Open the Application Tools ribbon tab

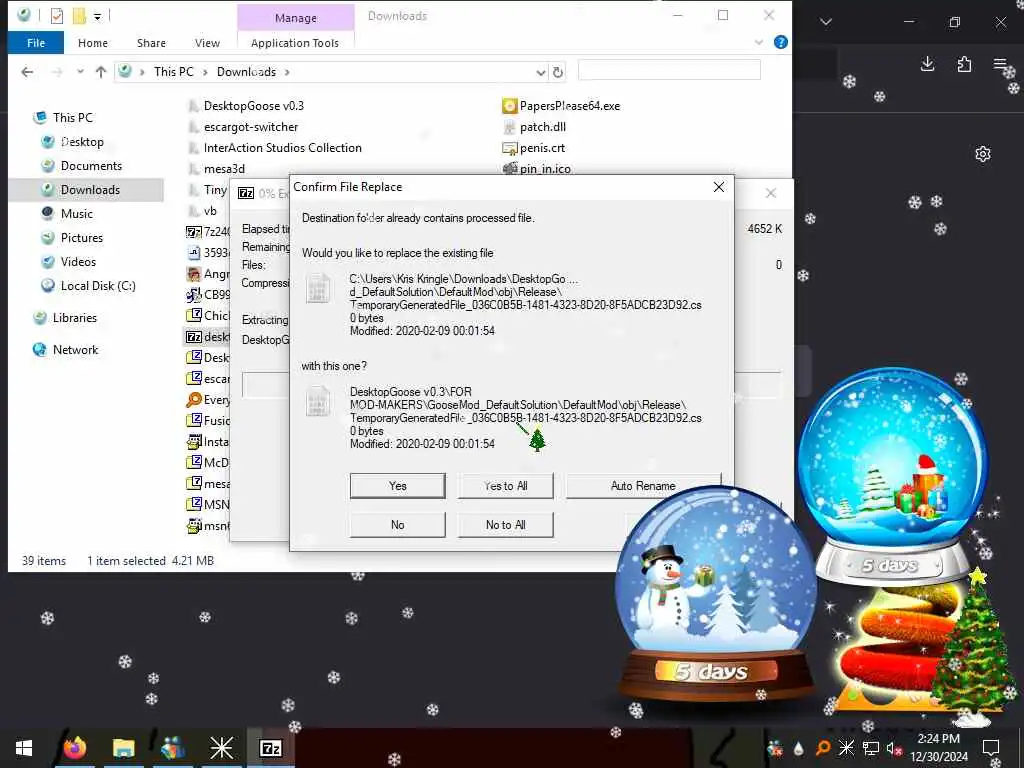(295, 43)
